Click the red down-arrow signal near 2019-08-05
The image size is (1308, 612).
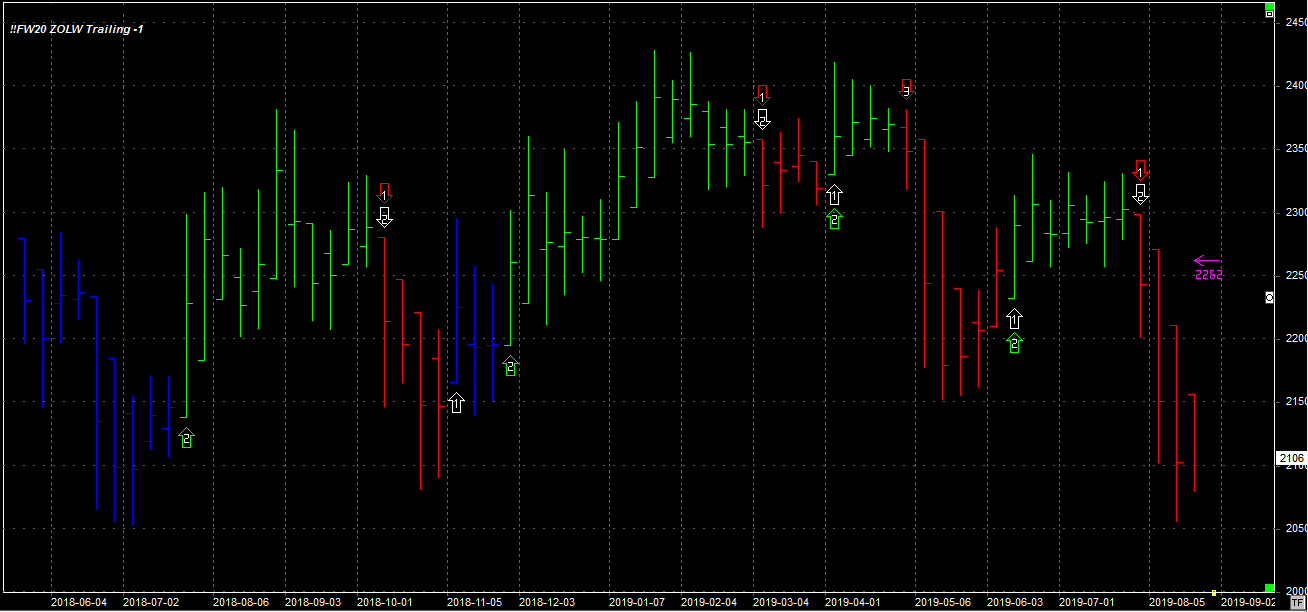[x=1140, y=170]
